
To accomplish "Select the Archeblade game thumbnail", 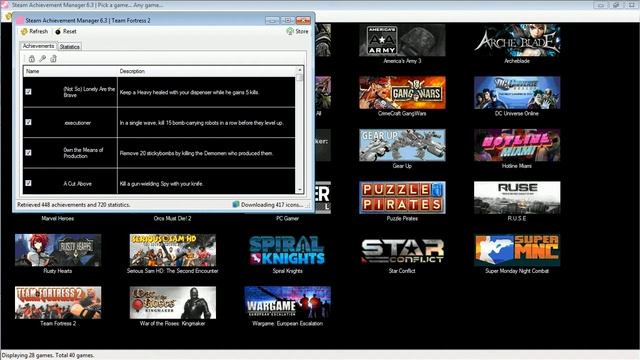I will point(517,40).
